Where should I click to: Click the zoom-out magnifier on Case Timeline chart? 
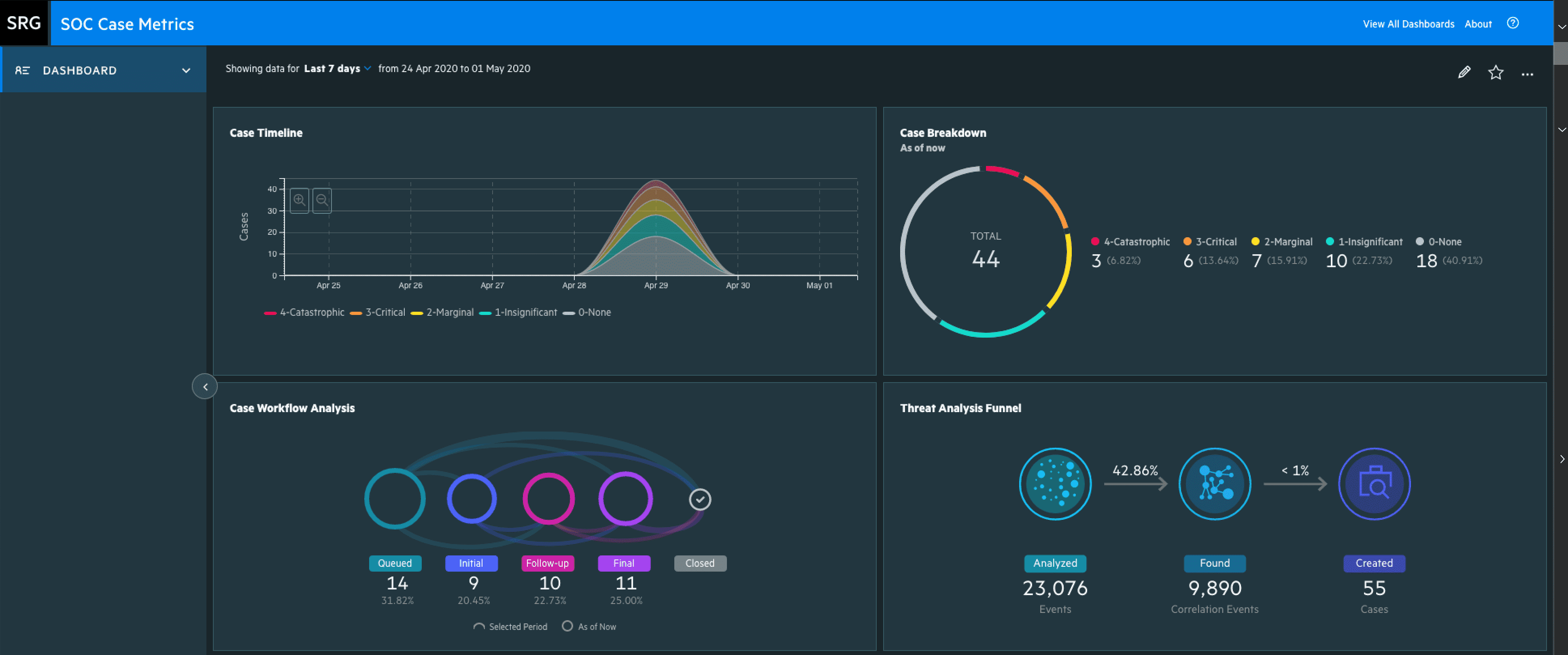point(321,200)
